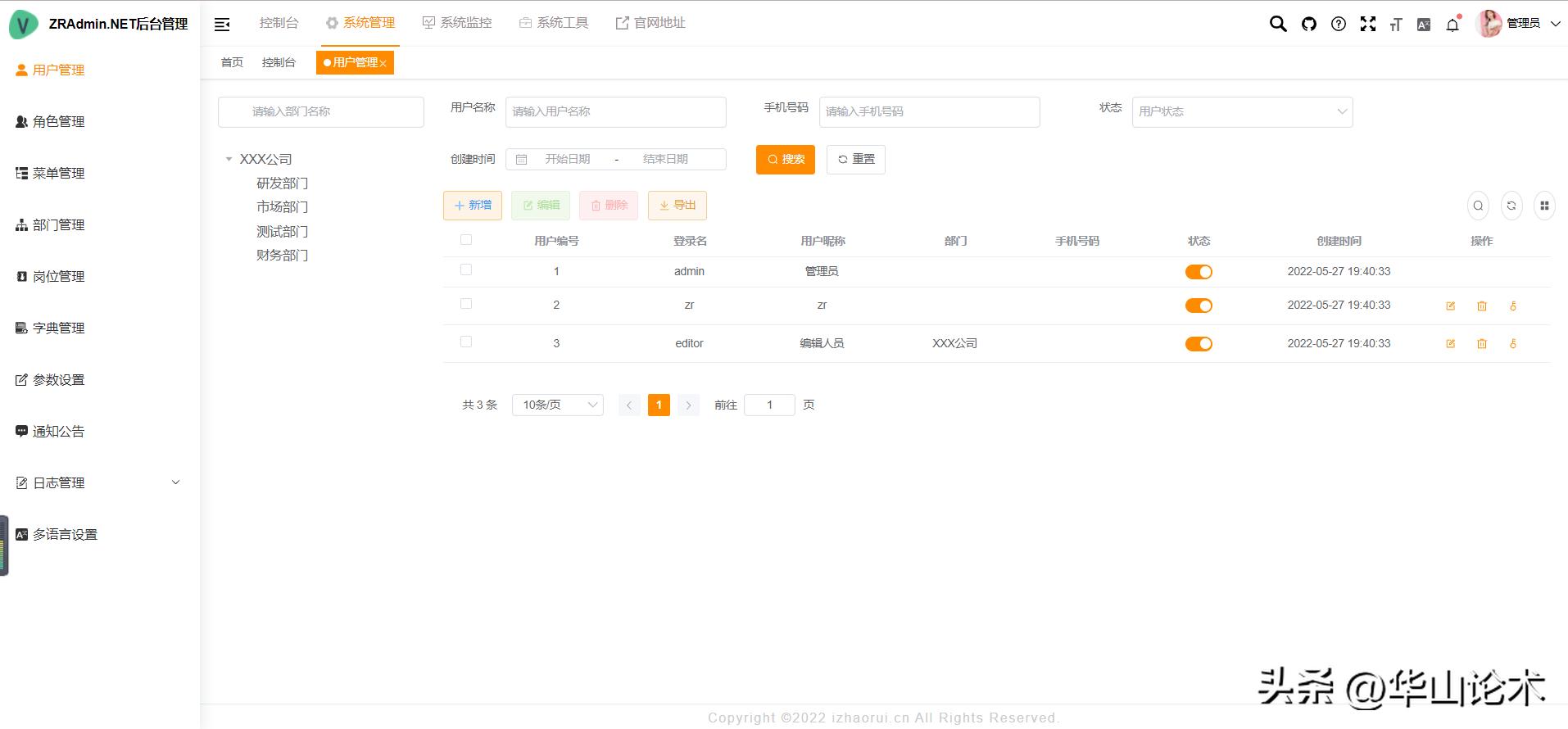Open the header search magnifier icon
Viewport: 1568px width, 729px height.
pyautogui.click(x=1278, y=24)
